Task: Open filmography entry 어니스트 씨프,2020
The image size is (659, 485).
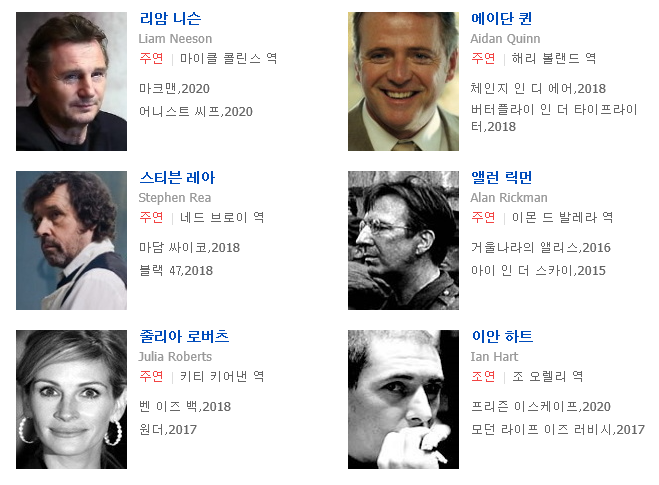Action: (x=196, y=112)
